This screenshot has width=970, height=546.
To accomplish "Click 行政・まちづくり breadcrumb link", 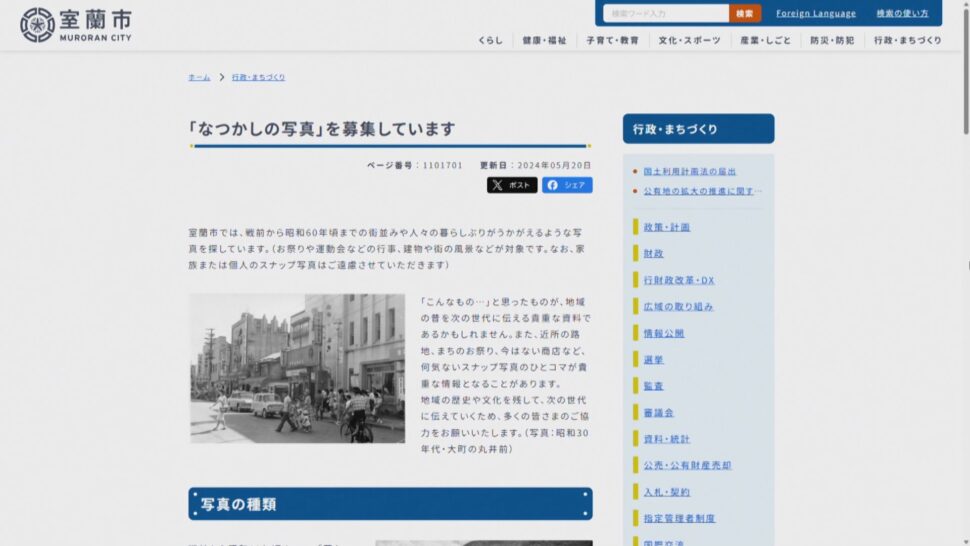I will [259, 77].
